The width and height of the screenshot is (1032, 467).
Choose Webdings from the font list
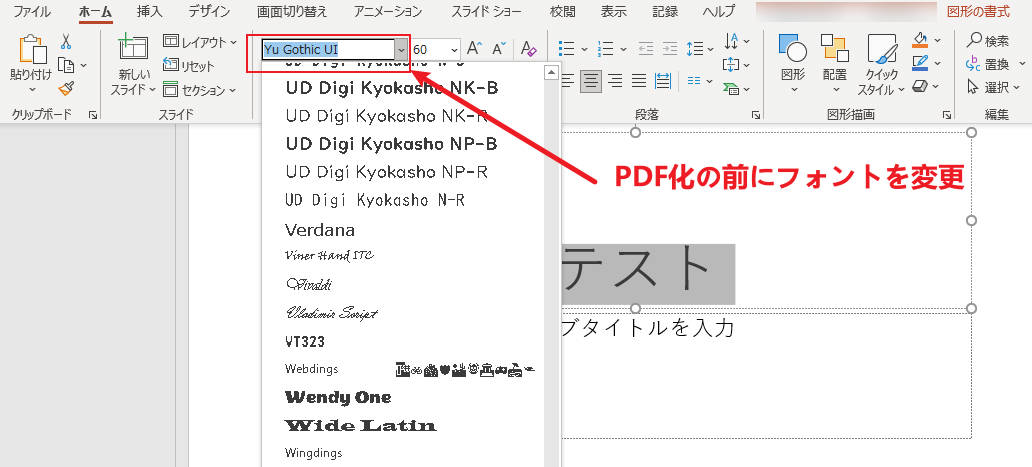pyautogui.click(x=311, y=369)
